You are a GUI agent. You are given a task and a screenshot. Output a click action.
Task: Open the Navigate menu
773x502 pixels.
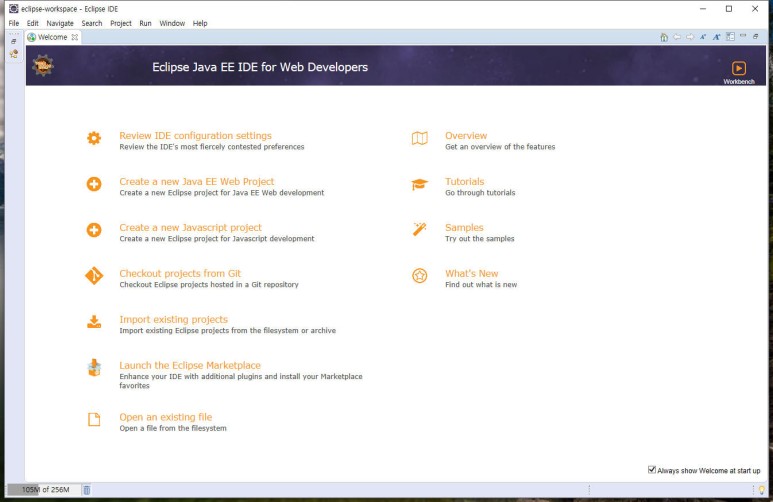[60, 23]
